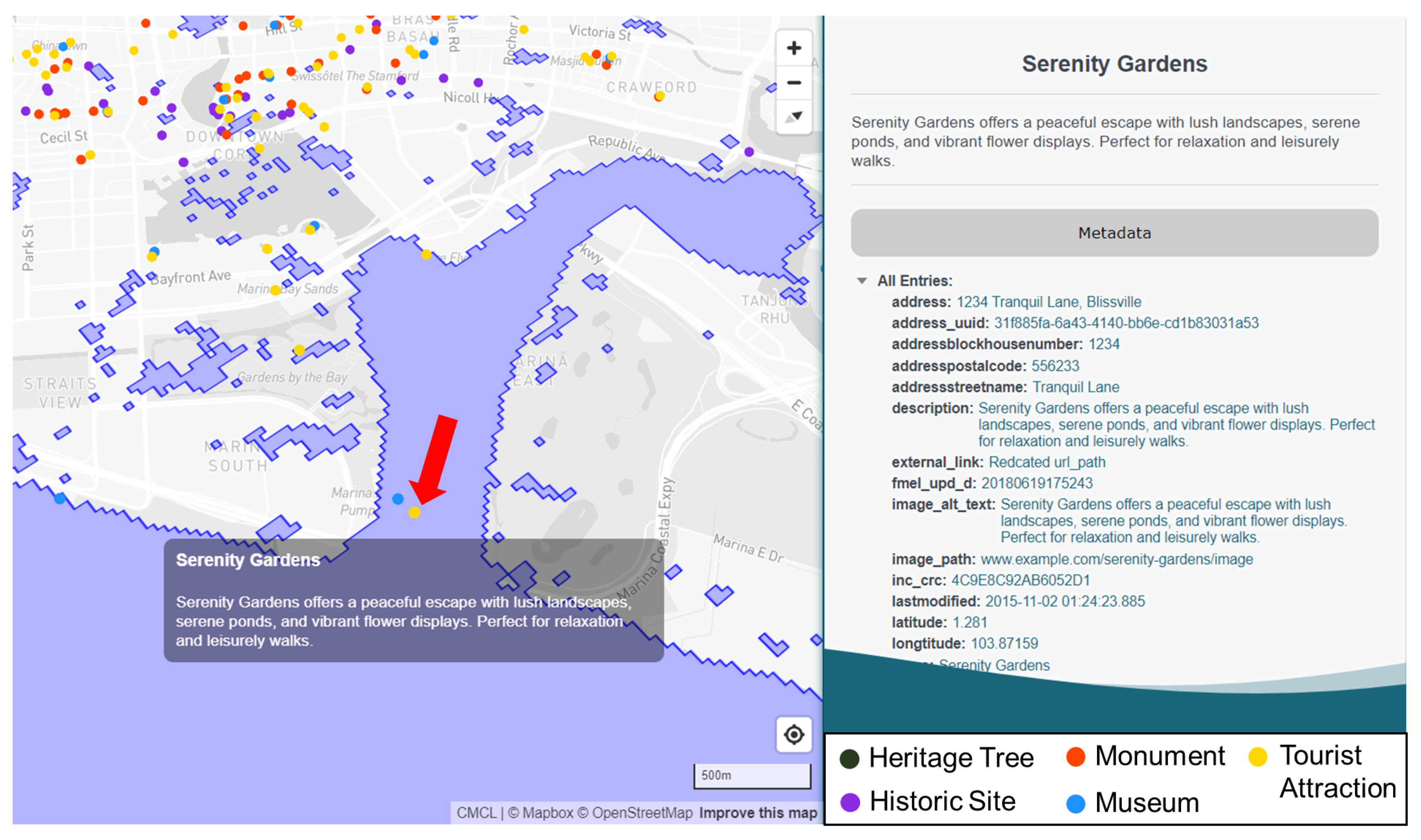Click the OpenStreetMap attribution link
Image resolution: width=1421 pixels, height=840 pixels.
(641, 813)
